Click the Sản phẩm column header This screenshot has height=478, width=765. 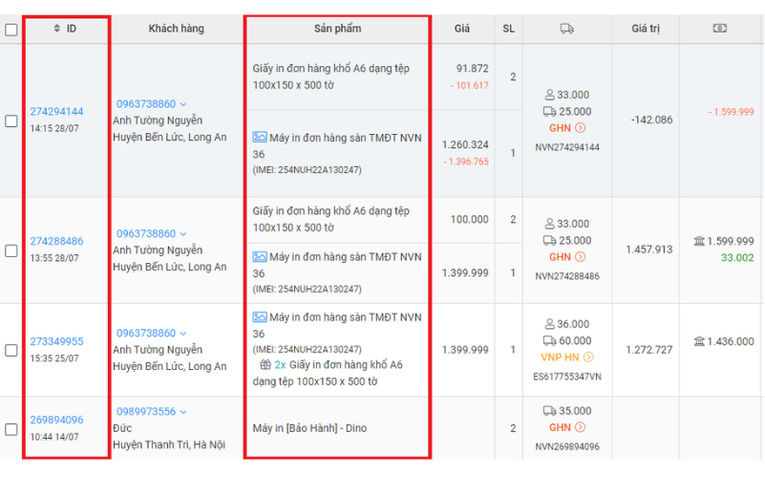[x=338, y=29]
